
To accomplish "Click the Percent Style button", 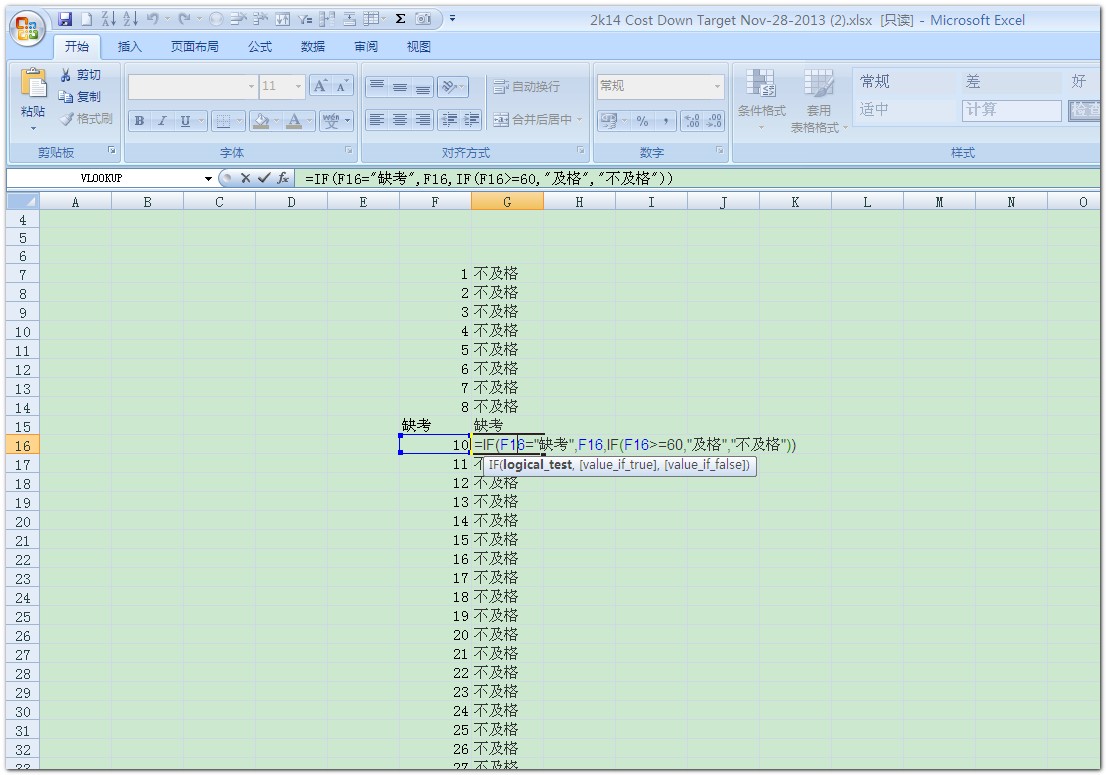I will click(x=642, y=121).
